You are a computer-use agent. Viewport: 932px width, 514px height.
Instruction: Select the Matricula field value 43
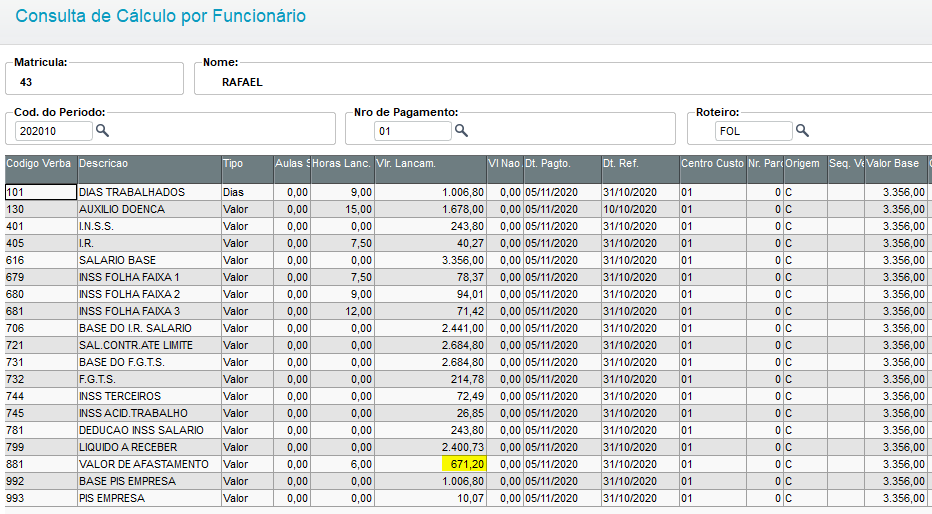pyautogui.click(x=26, y=82)
